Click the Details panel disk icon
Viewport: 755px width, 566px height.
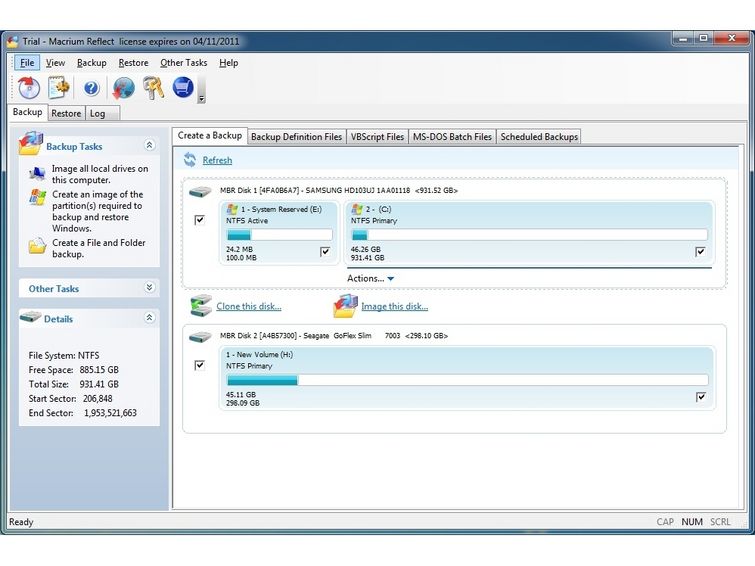[30, 316]
